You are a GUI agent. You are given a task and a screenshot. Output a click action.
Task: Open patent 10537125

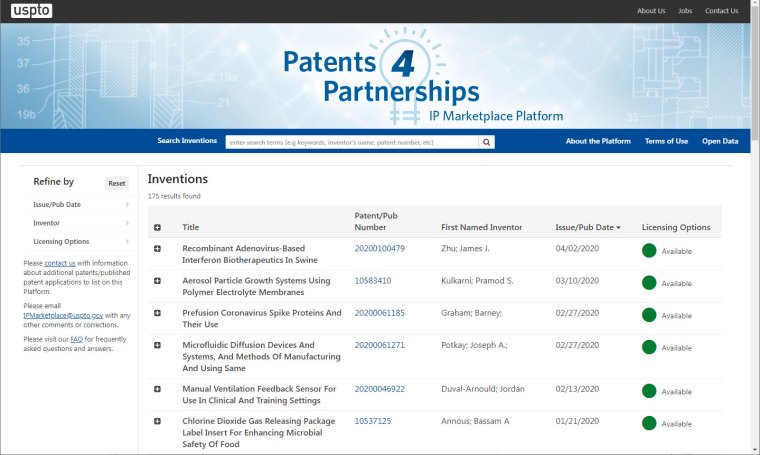pyautogui.click(x=373, y=421)
